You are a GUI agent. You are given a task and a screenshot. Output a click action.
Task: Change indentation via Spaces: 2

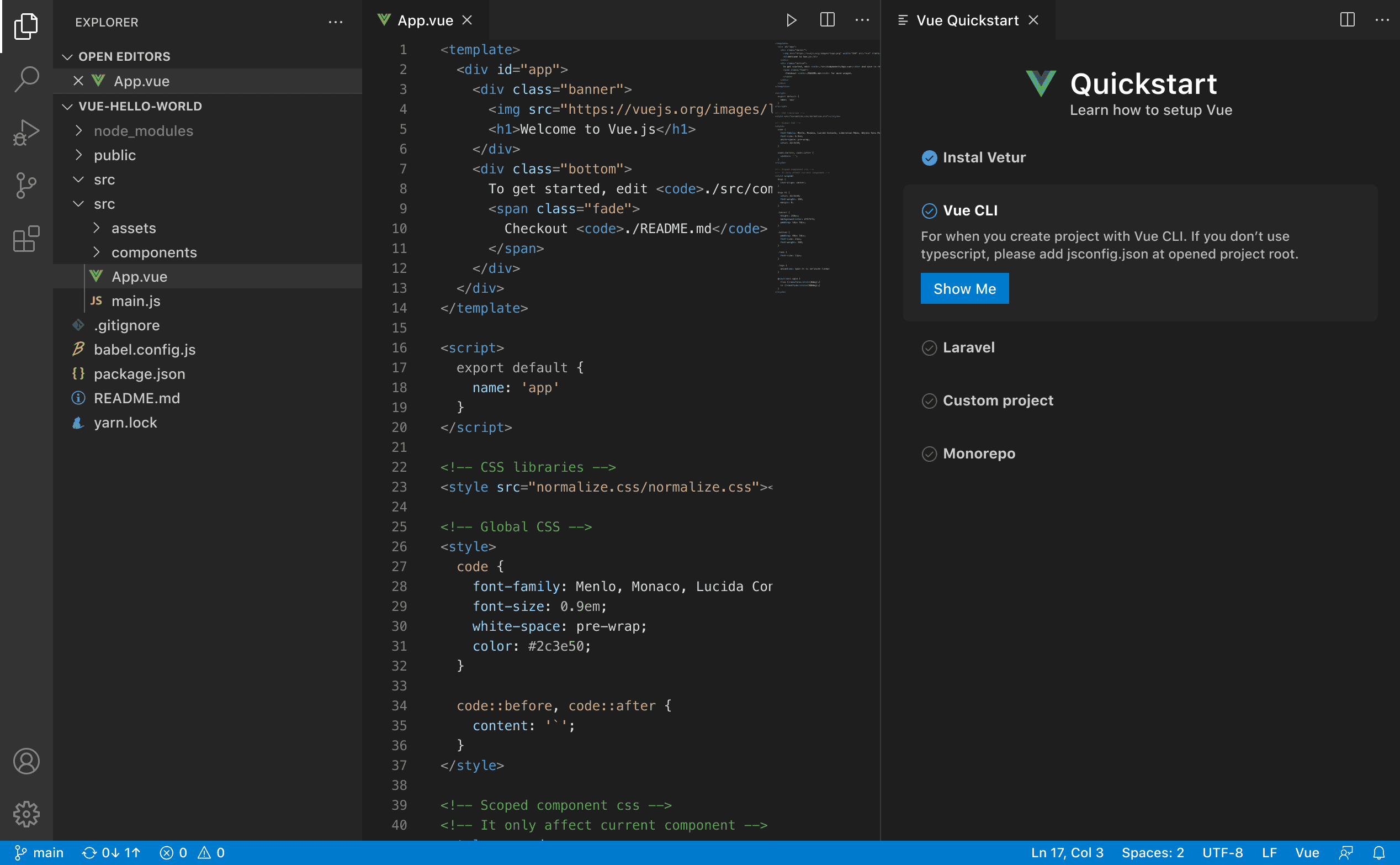pos(1153,852)
